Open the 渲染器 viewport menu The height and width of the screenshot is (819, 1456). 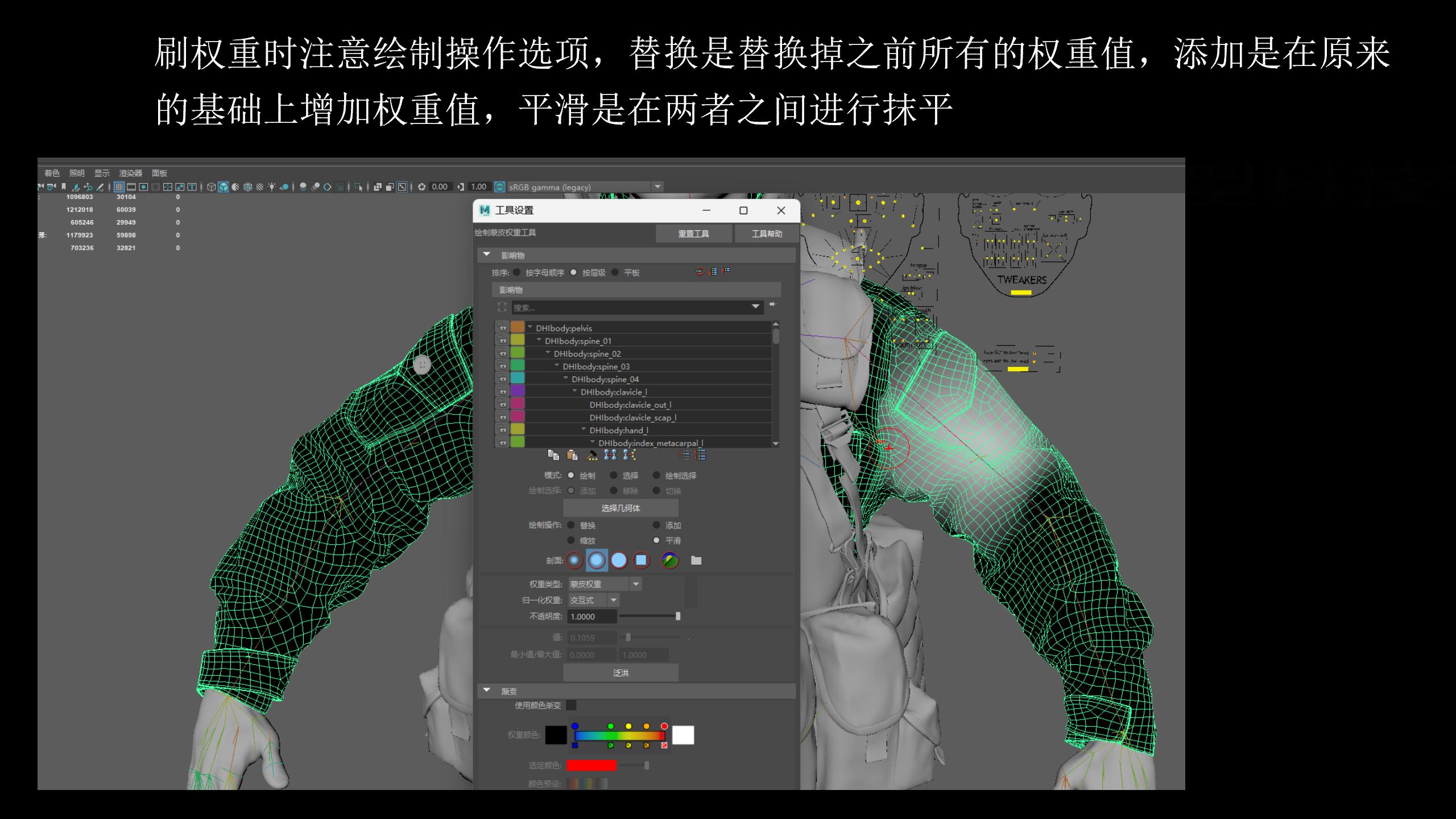tap(131, 173)
